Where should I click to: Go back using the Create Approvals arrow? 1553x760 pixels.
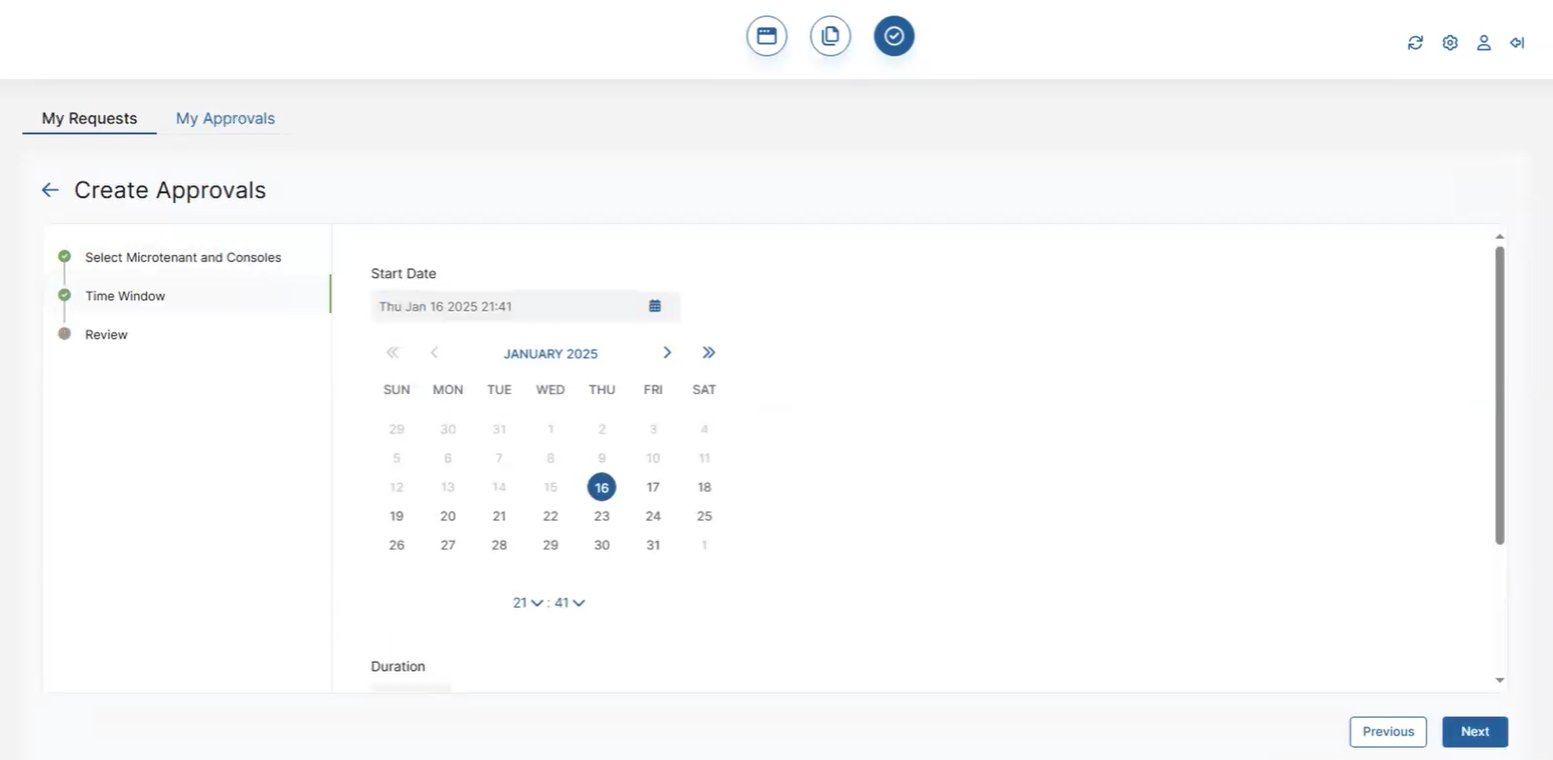pos(50,190)
